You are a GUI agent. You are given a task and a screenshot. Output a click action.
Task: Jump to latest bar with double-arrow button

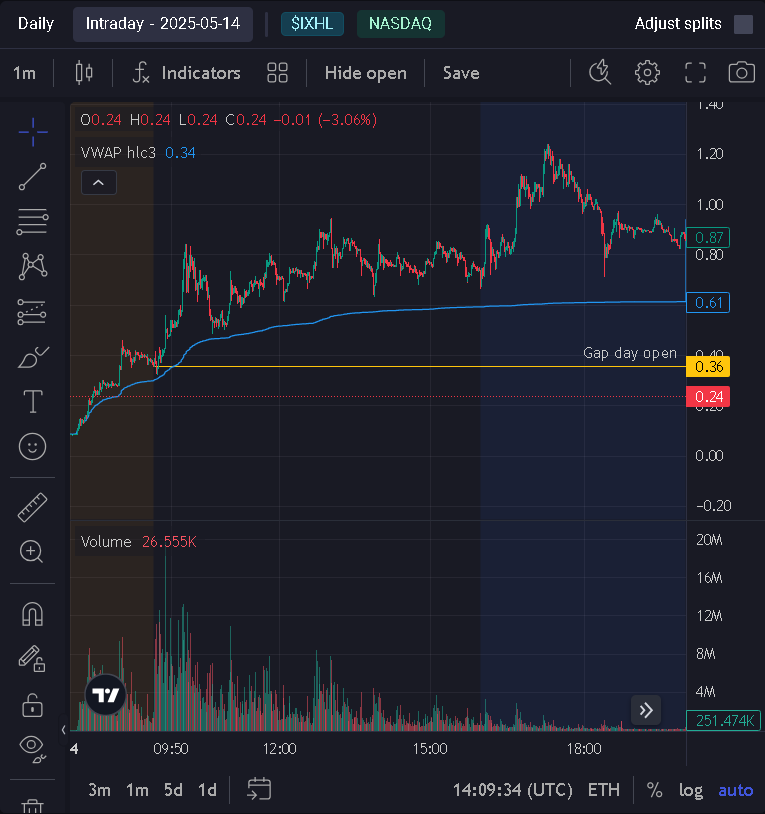click(646, 710)
